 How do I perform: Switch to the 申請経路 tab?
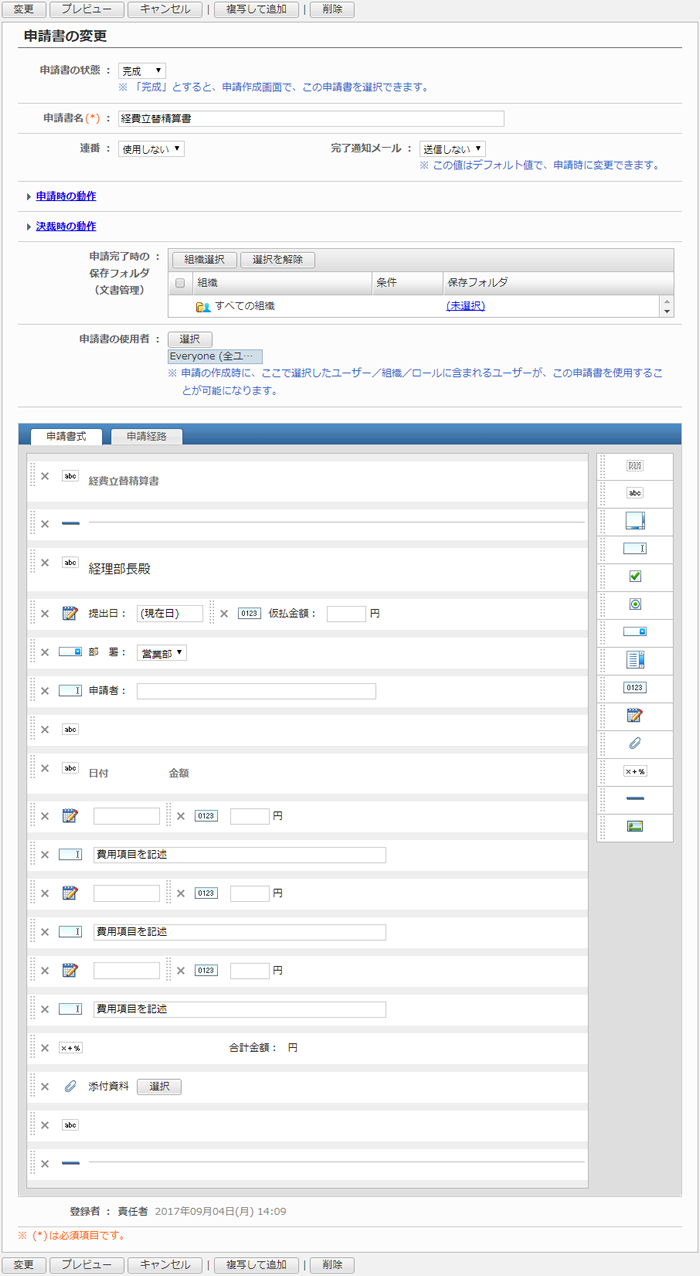146,436
